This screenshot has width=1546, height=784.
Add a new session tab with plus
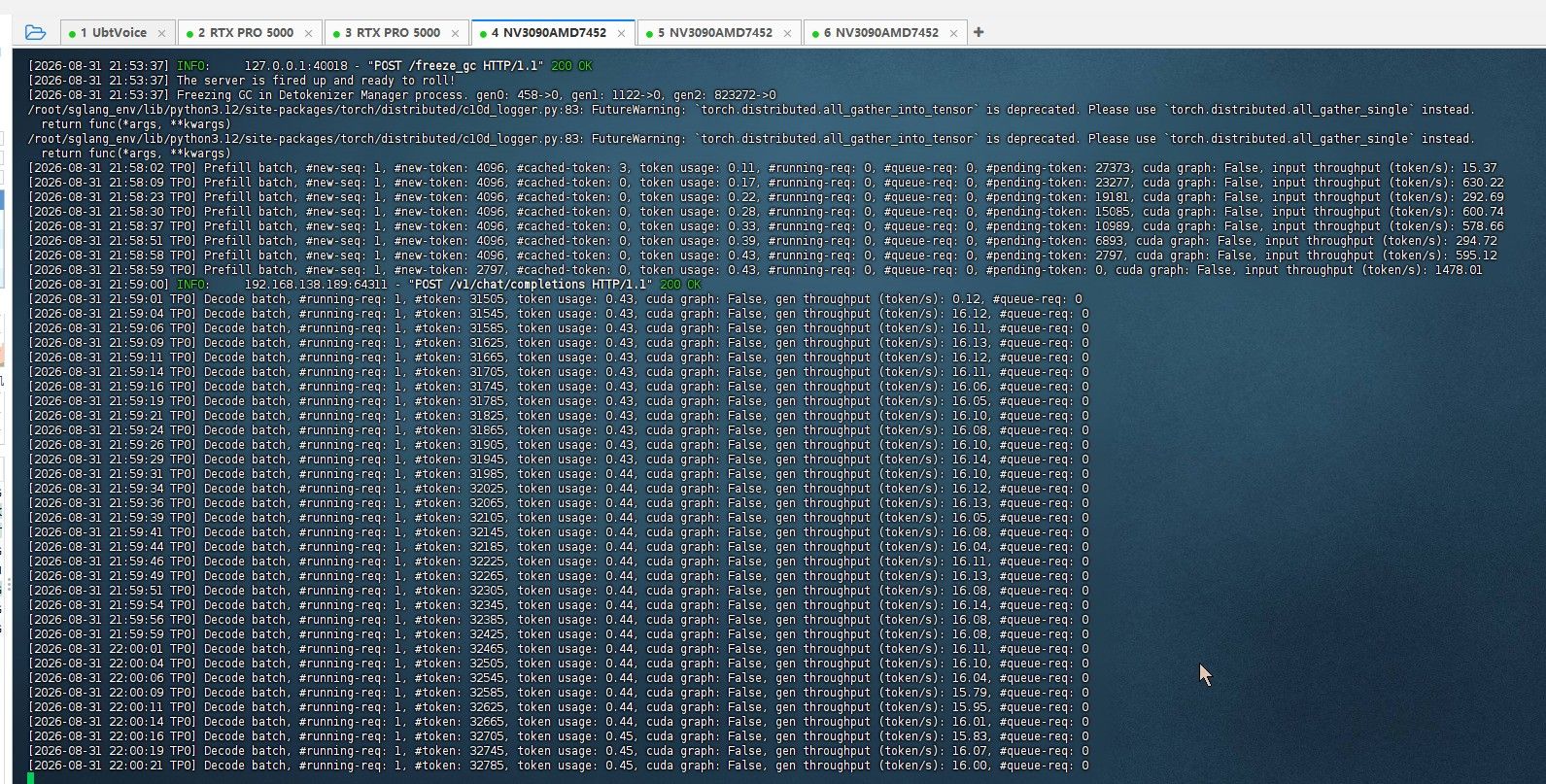coord(979,32)
